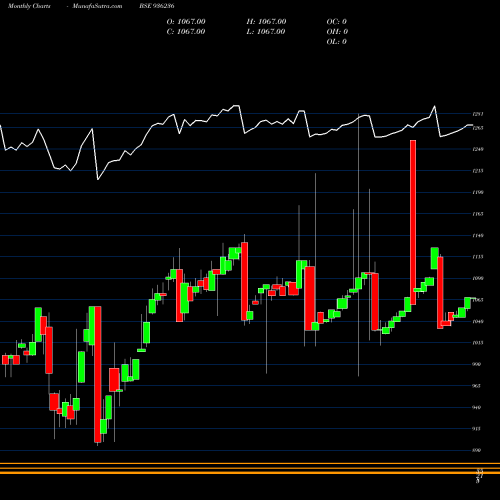Image resolution: width=500 pixels, height=500 pixels.
Task: Click the 990 price axis label
Action: tap(477, 364)
